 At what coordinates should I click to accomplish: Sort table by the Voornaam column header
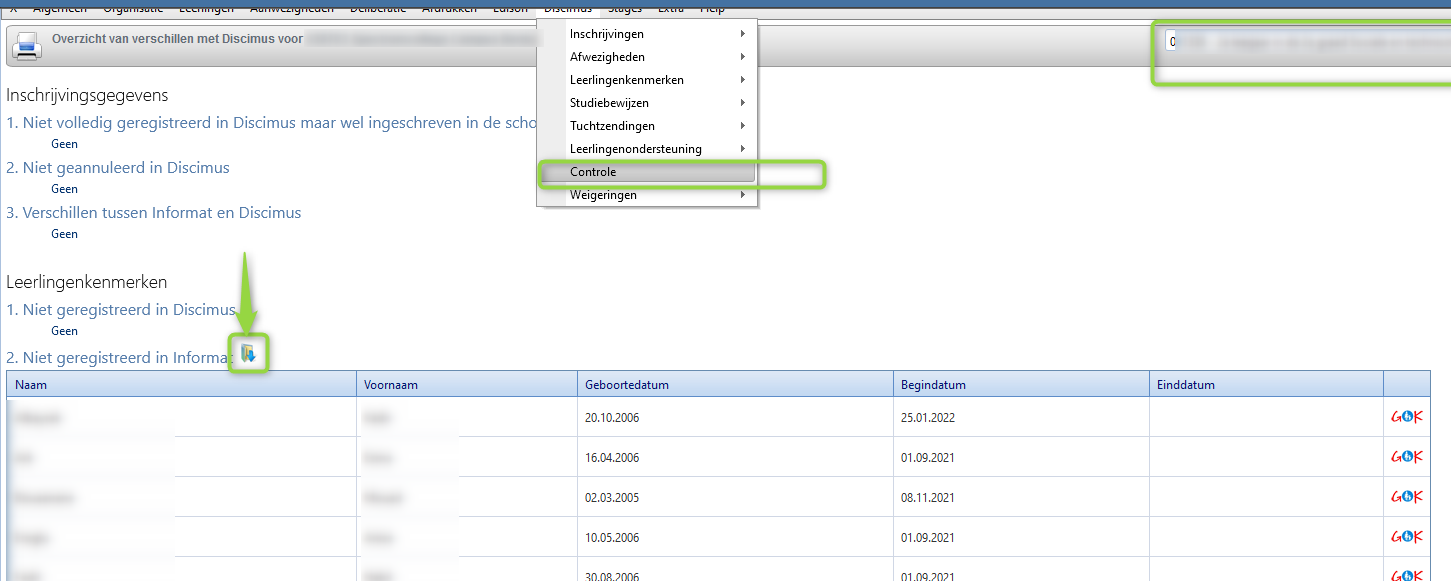pos(467,384)
